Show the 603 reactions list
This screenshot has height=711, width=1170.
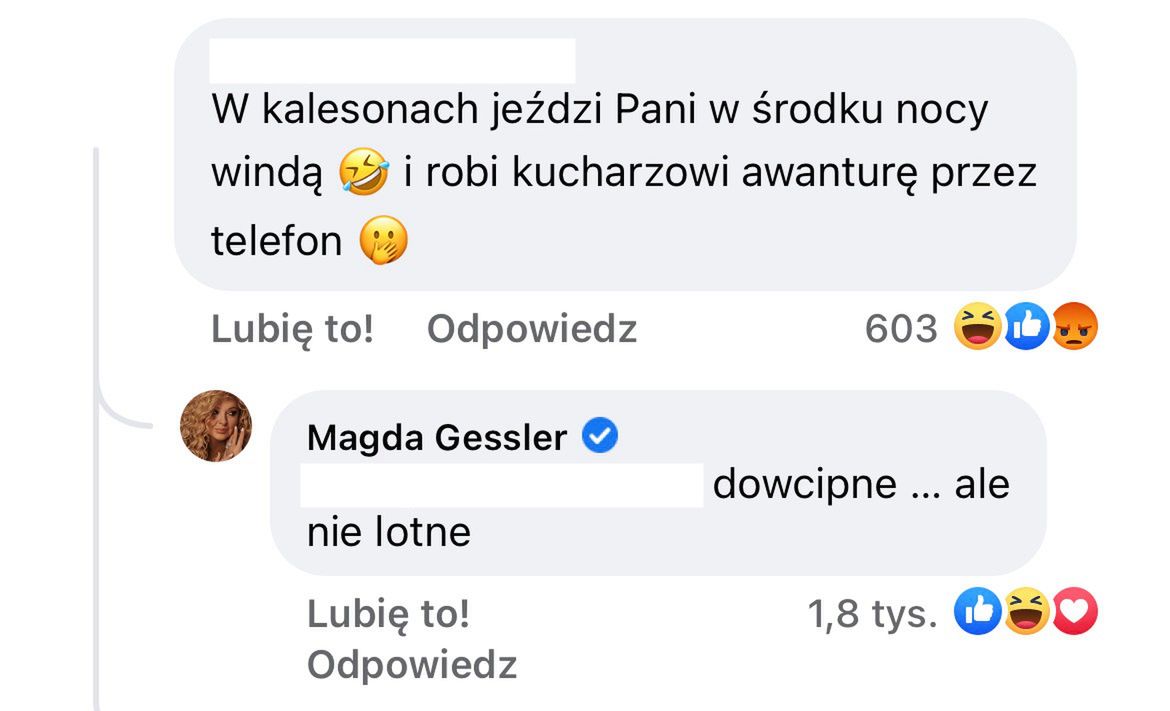(x=901, y=329)
